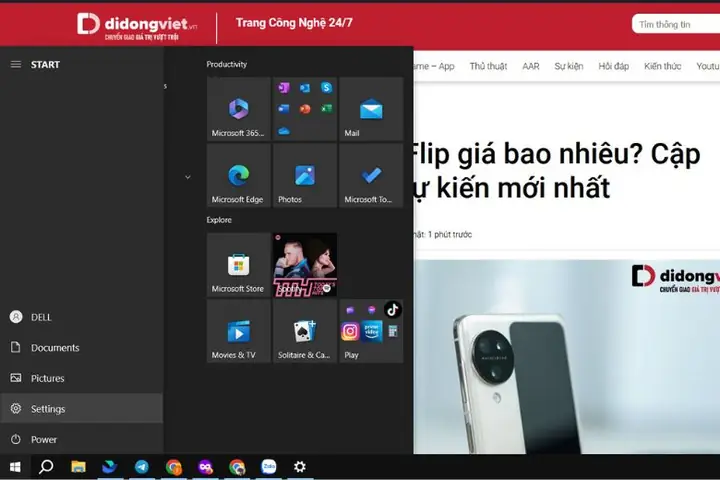The width and height of the screenshot is (720, 480).
Task: Open the AAR navigation tab
Action: coord(530,67)
